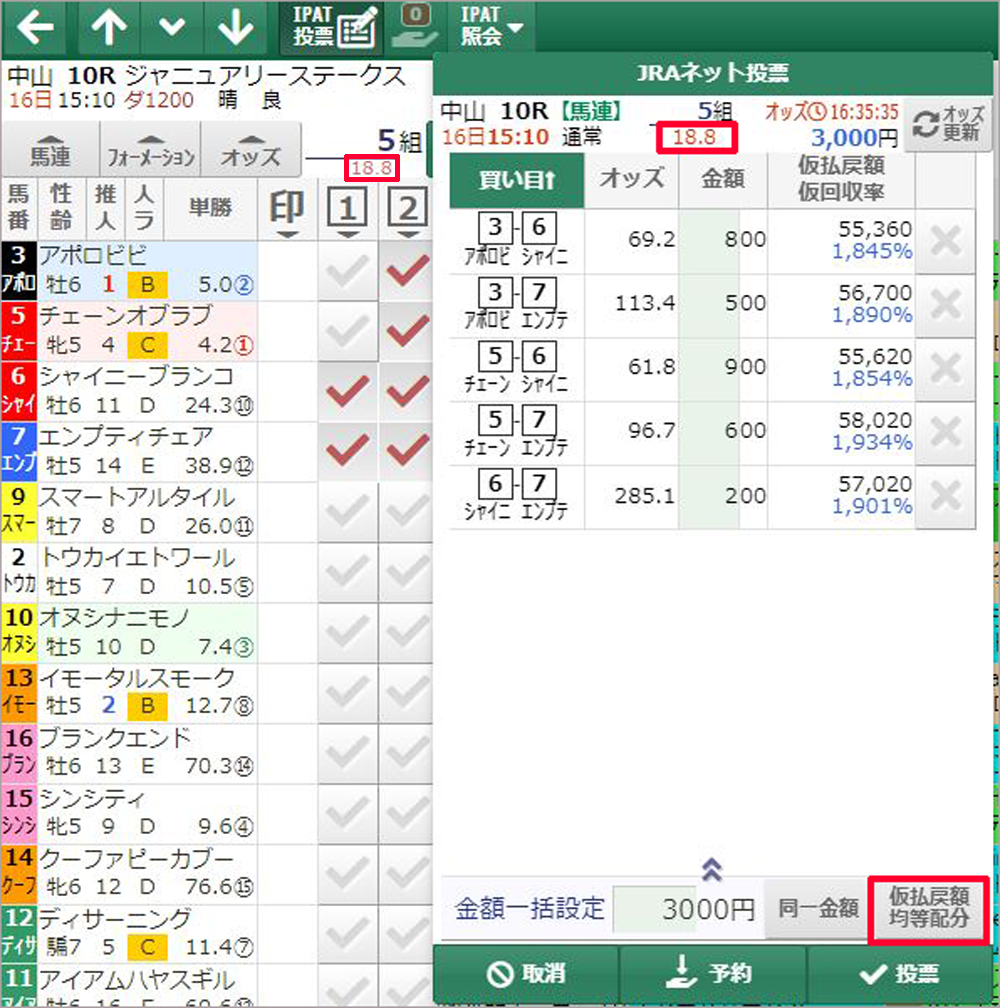Viewport: 1000px width, 1008px height.
Task: Edit the 900 amount for bet 5-6
Action: tap(723, 368)
